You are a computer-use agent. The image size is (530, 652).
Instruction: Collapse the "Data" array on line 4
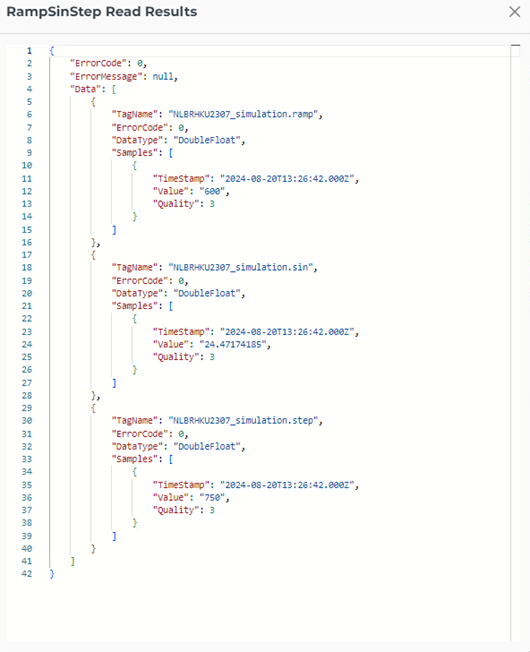click(x=114, y=89)
